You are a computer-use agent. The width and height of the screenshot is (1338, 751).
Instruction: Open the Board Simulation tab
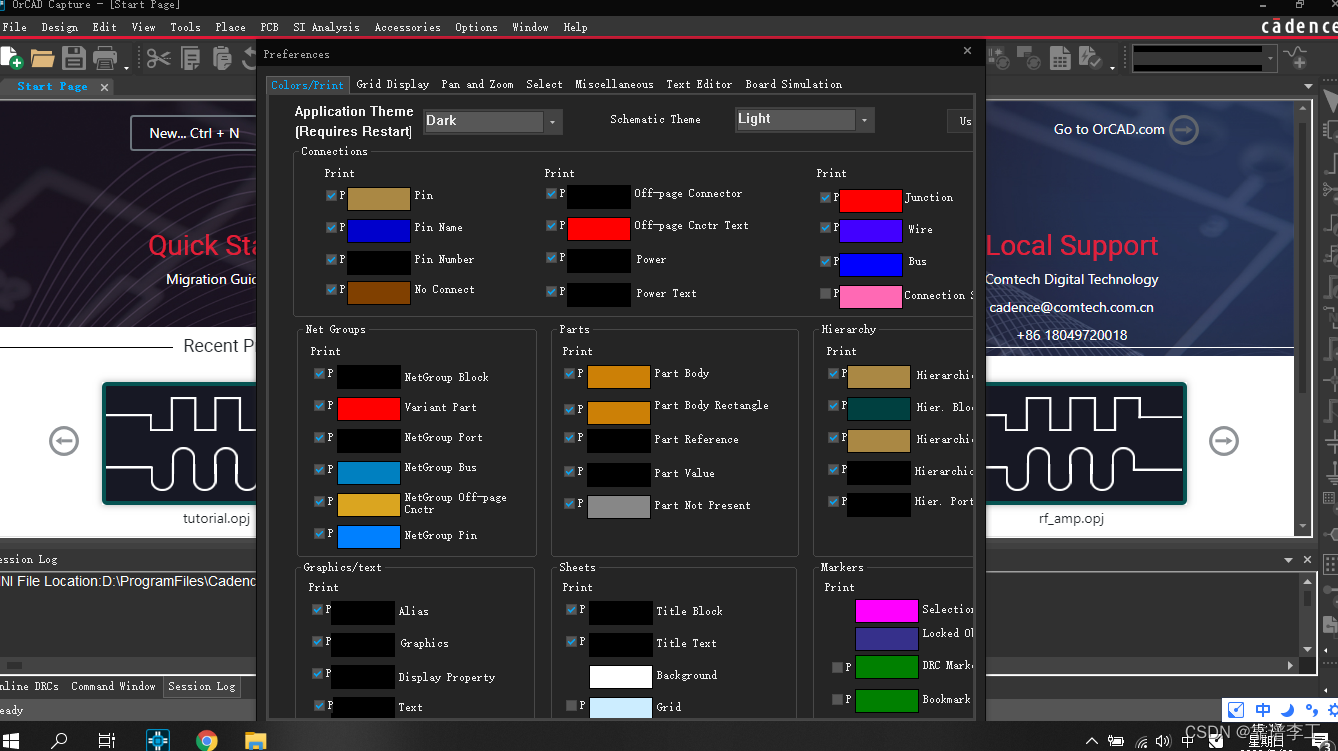coord(794,84)
